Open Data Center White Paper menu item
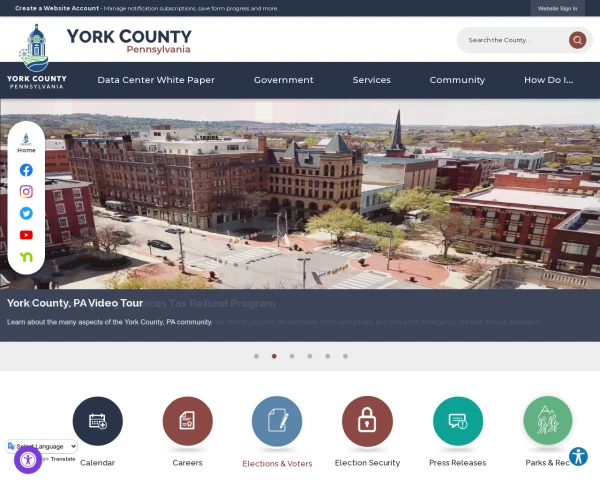The image size is (600, 480). (156, 80)
